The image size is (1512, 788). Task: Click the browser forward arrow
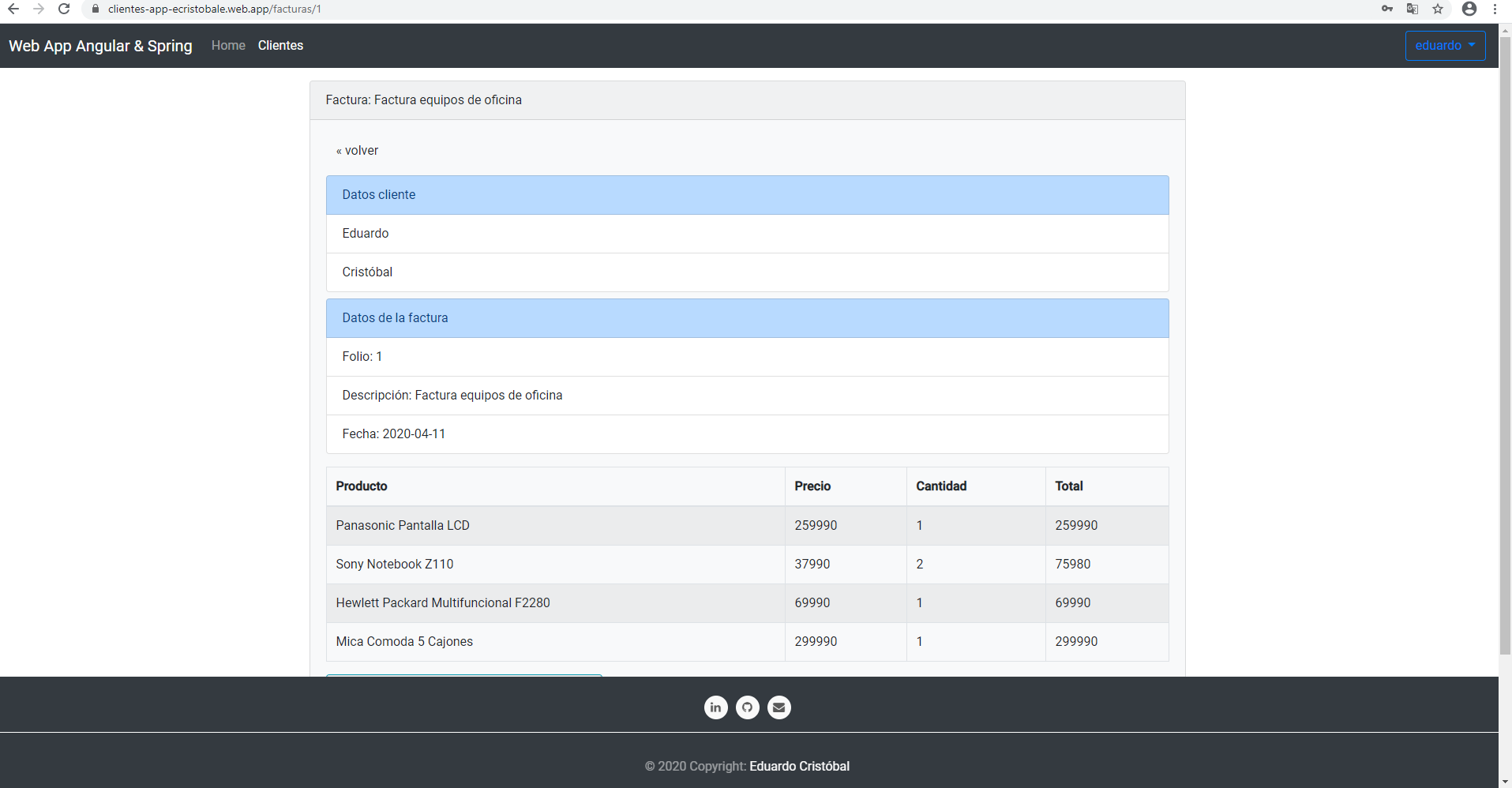point(39,9)
